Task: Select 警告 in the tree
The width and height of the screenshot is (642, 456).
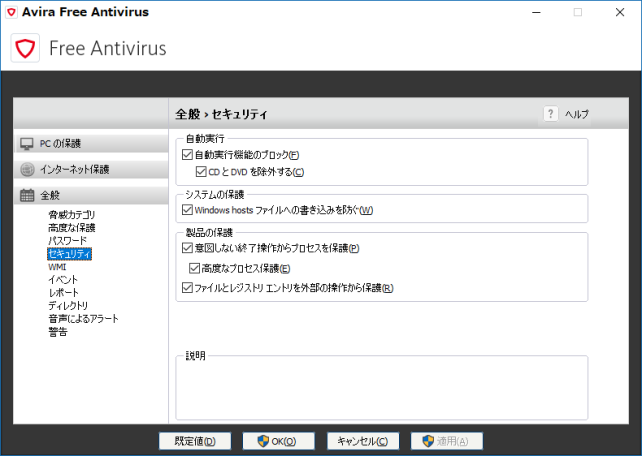Action: tap(58, 332)
